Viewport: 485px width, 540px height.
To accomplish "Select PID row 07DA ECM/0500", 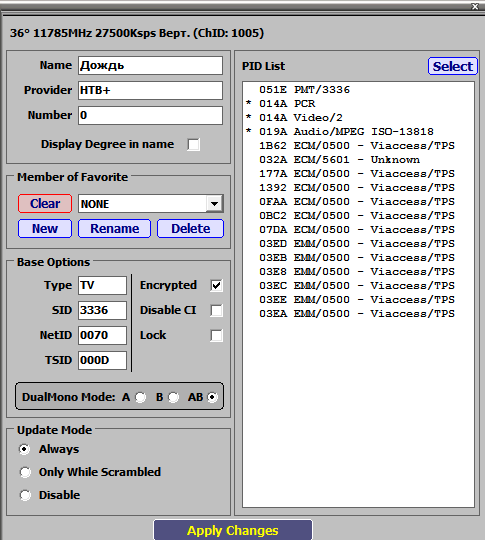I will point(358,230).
